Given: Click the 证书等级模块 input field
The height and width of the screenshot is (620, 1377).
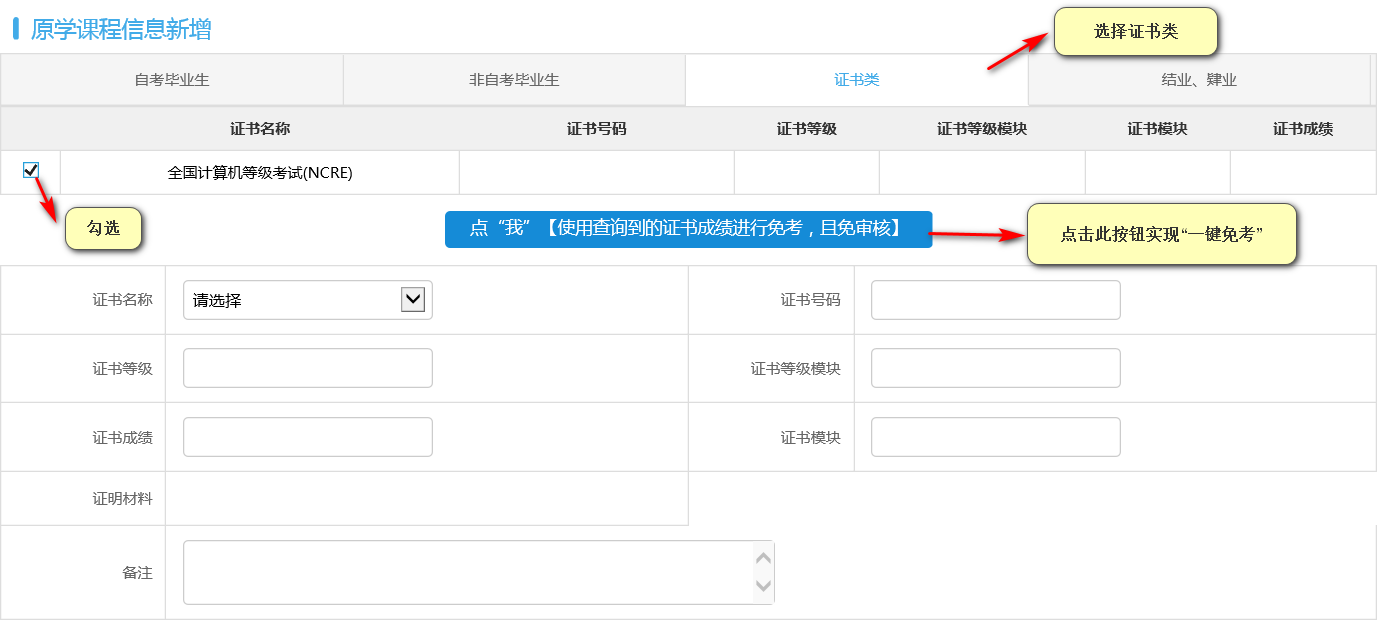Looking at the screenshot, I should click(x=995, y=368).
